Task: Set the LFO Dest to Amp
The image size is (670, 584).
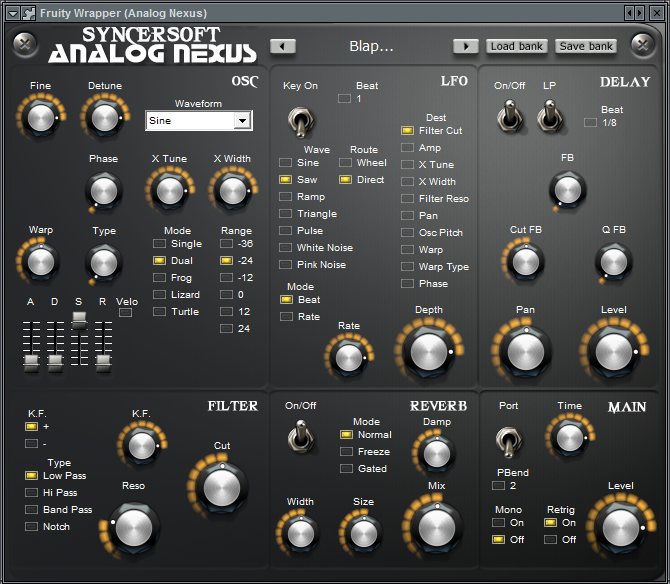Action: coord(421,148)
